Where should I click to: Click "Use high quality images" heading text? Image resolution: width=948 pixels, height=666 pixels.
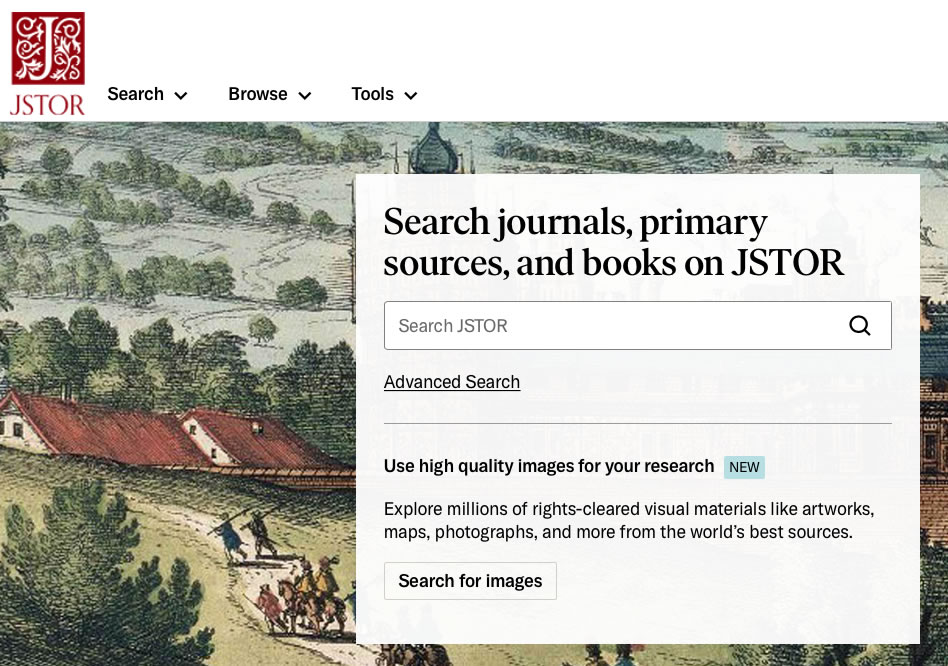pos(549,466)
